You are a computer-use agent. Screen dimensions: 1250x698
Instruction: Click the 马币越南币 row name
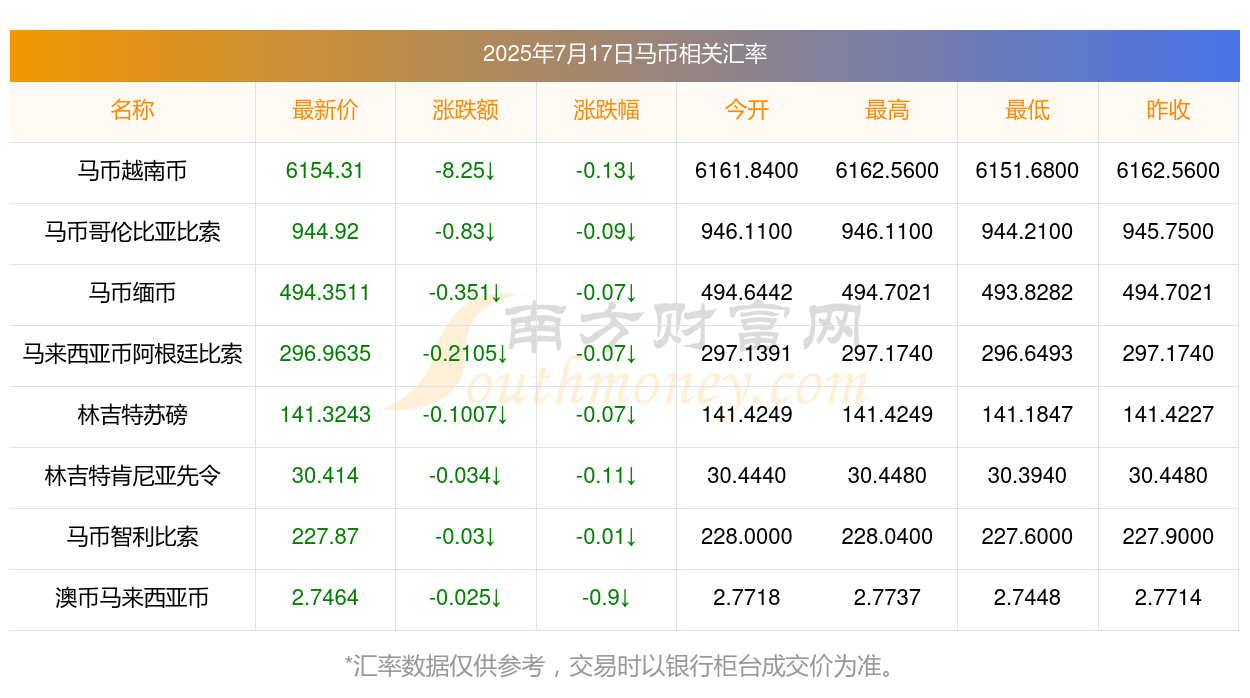pos(132,171)
